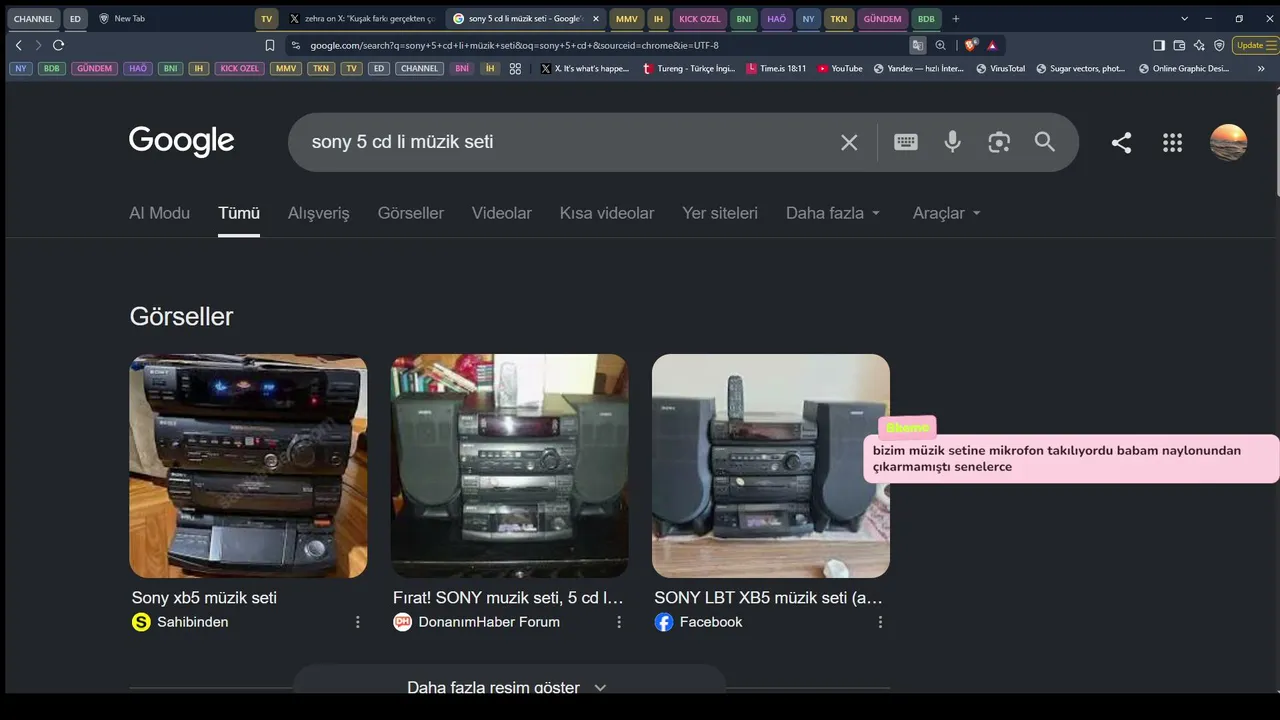Image resolution: width=1280 pixels, height=720 pixels.
Task: Open the bookmarks grid icon beside İH
Action: point(515,69)
